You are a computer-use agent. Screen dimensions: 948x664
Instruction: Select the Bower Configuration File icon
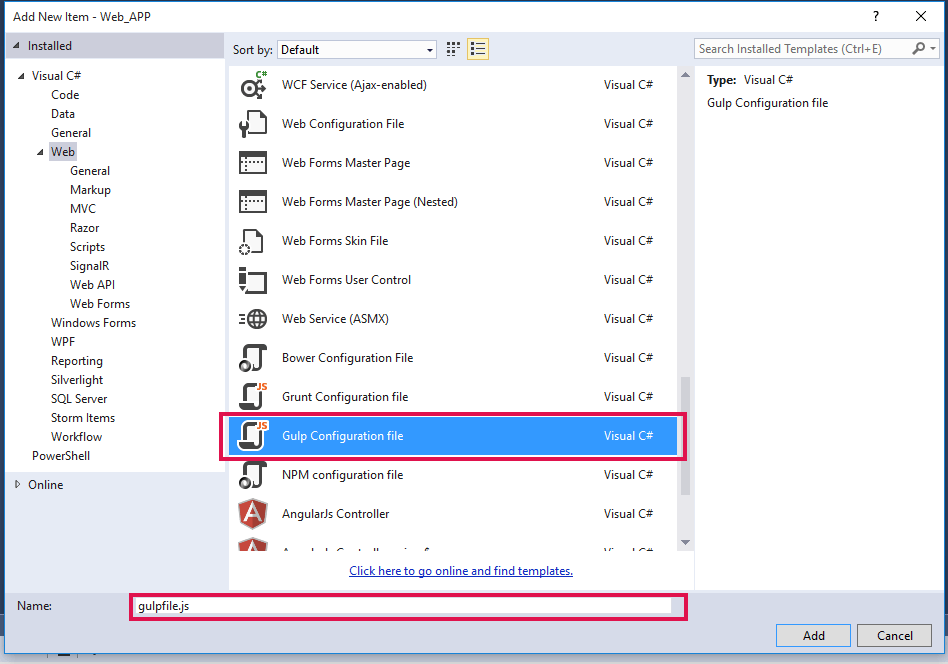tap(253, 358)
